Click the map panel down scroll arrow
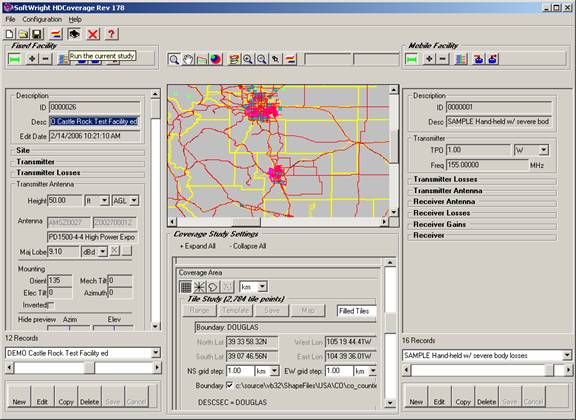This screenshot has width=576, height=420. (x=393, y=212)
